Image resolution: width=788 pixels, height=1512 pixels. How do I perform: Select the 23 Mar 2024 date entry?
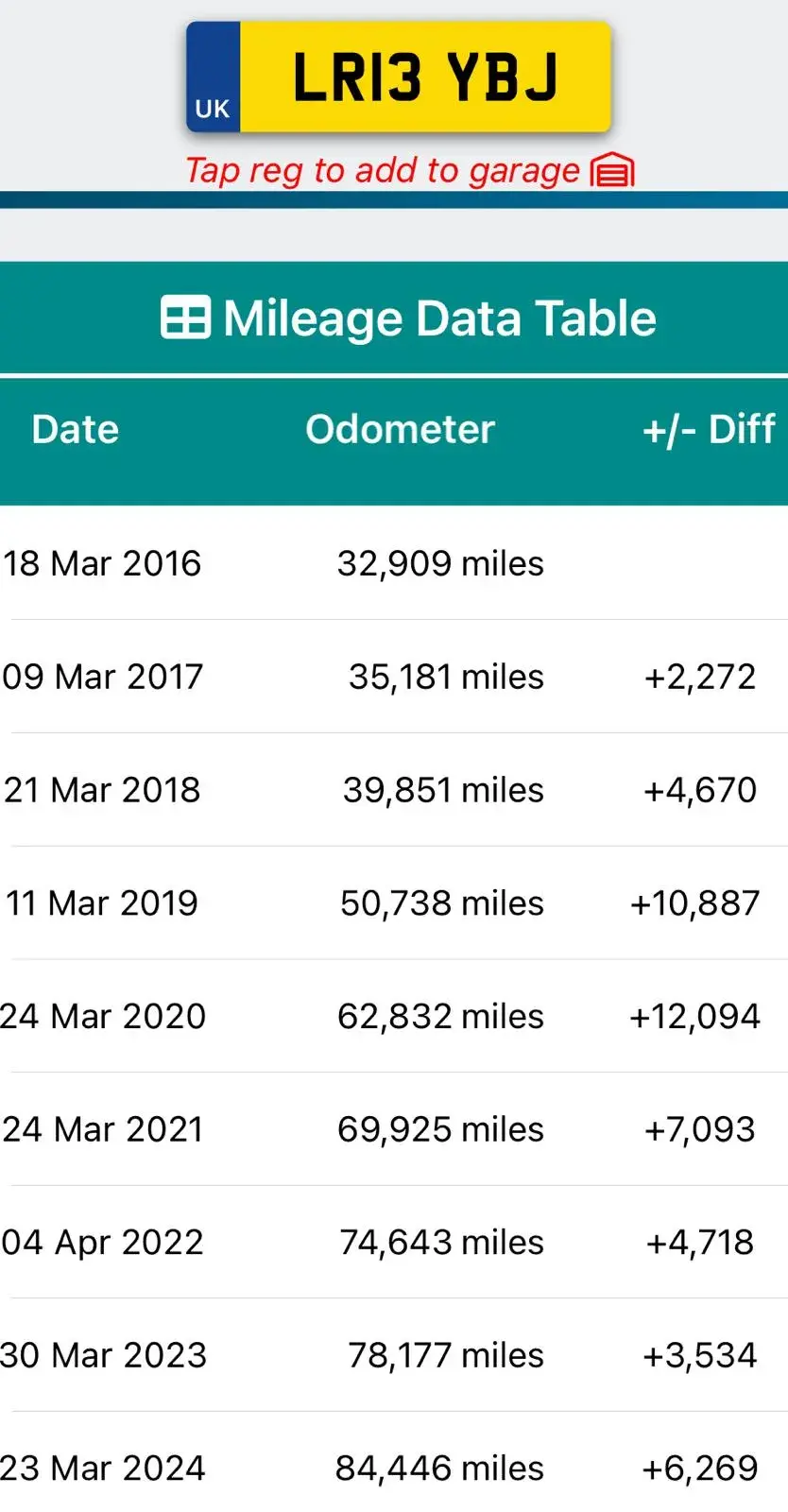[103, 1469]
